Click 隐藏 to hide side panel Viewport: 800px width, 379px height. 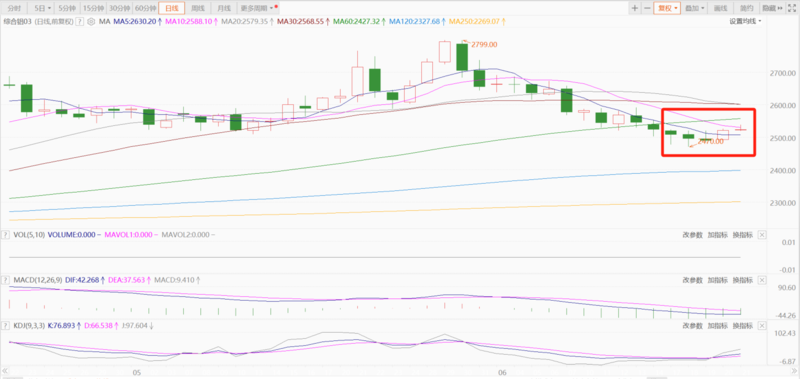(772, 8)
